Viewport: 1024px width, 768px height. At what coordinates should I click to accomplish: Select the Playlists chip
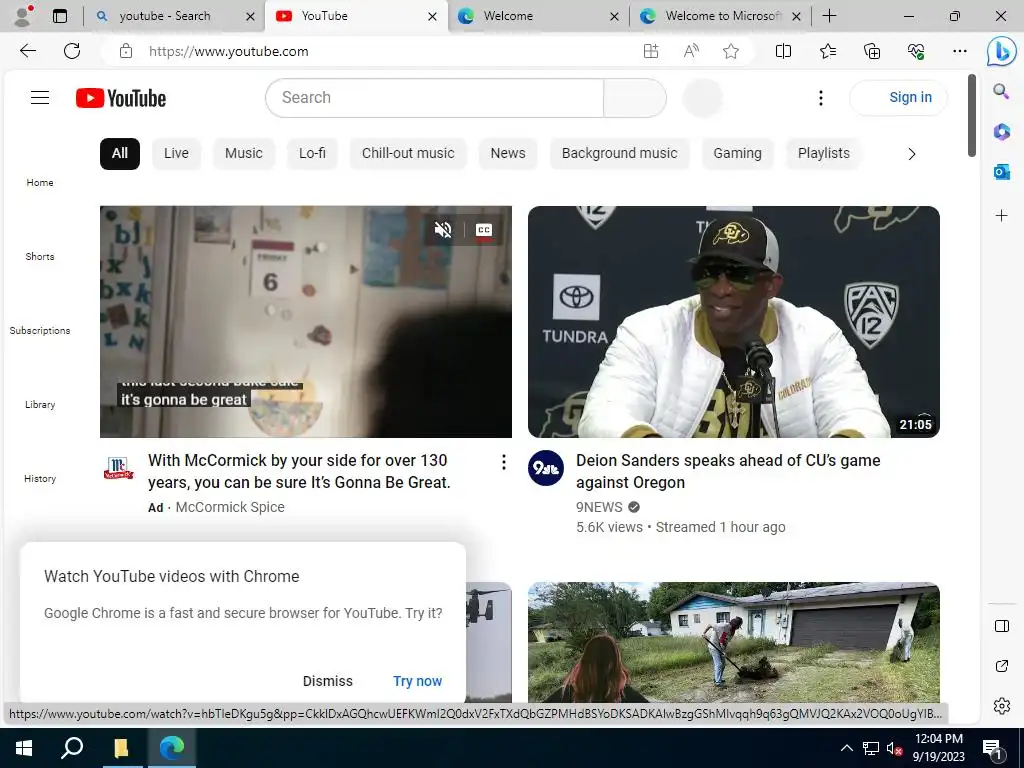(824, 153)
